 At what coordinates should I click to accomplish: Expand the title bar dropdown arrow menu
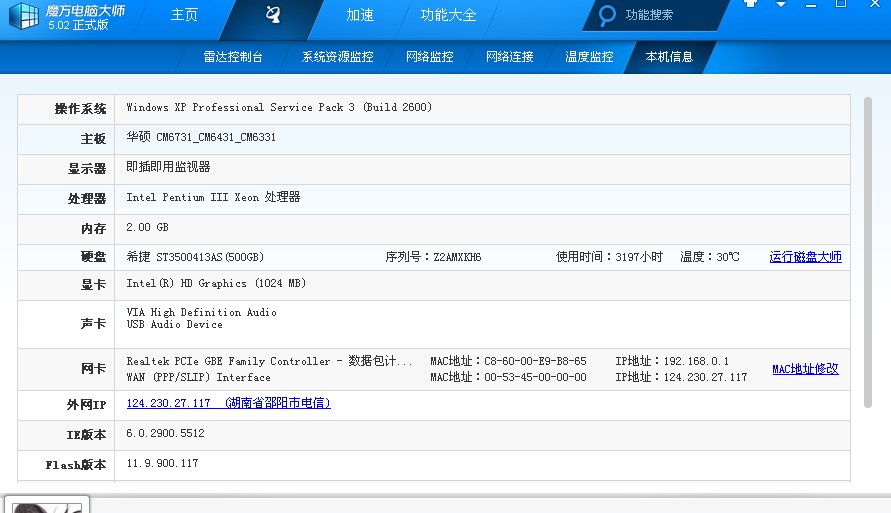pyautogui.click(x=781, y=3)
